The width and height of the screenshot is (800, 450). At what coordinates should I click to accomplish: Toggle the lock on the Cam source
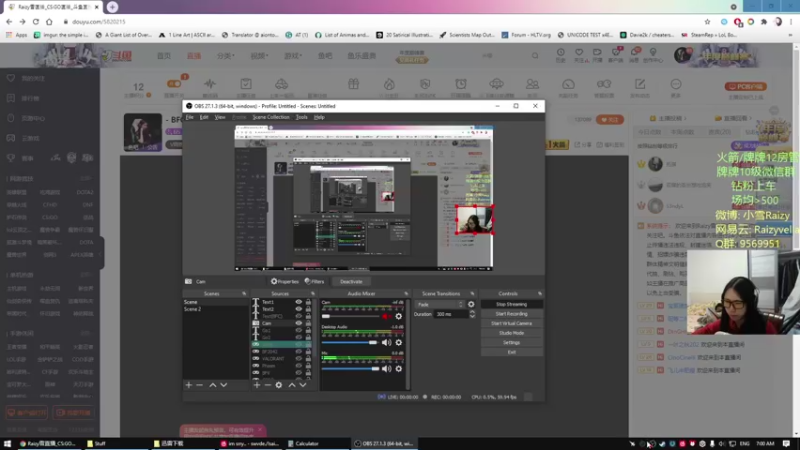[x=308, y=323]
